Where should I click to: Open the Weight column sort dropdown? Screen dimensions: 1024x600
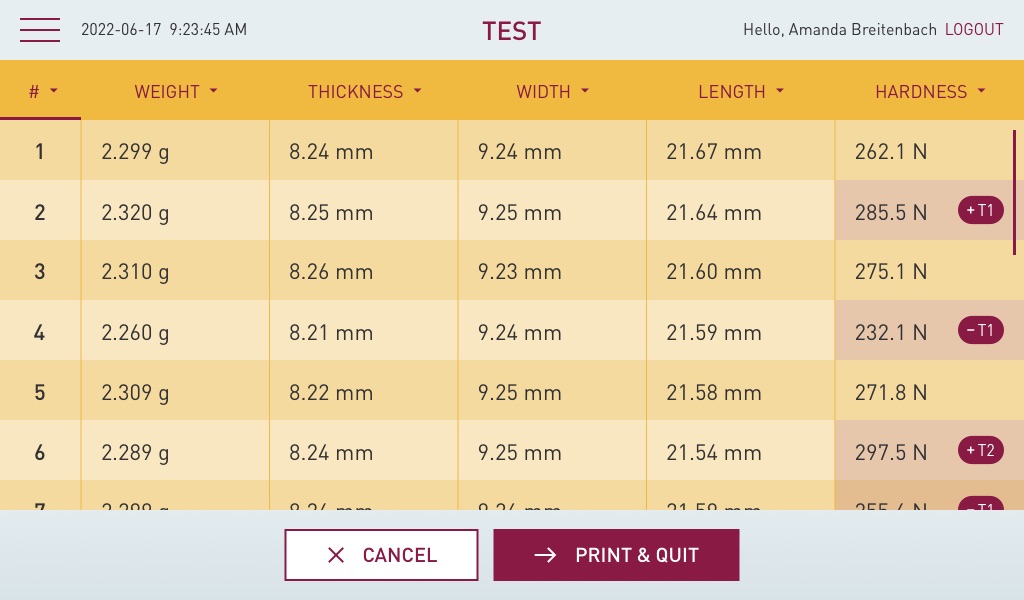tap(214, 91)
